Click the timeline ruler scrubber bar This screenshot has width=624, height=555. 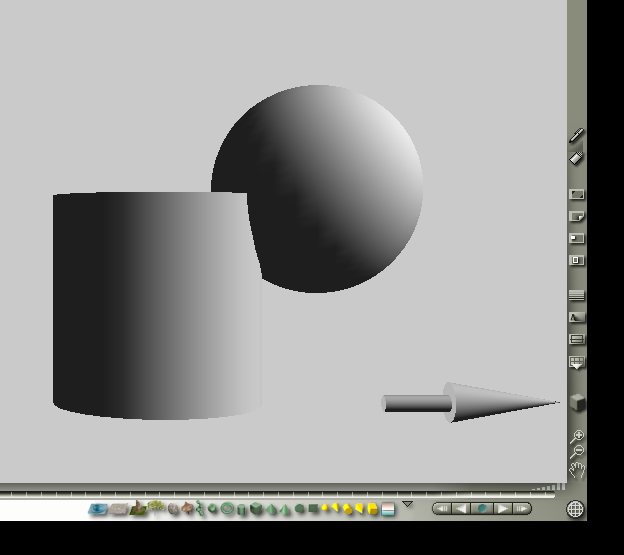click(277, 495)
